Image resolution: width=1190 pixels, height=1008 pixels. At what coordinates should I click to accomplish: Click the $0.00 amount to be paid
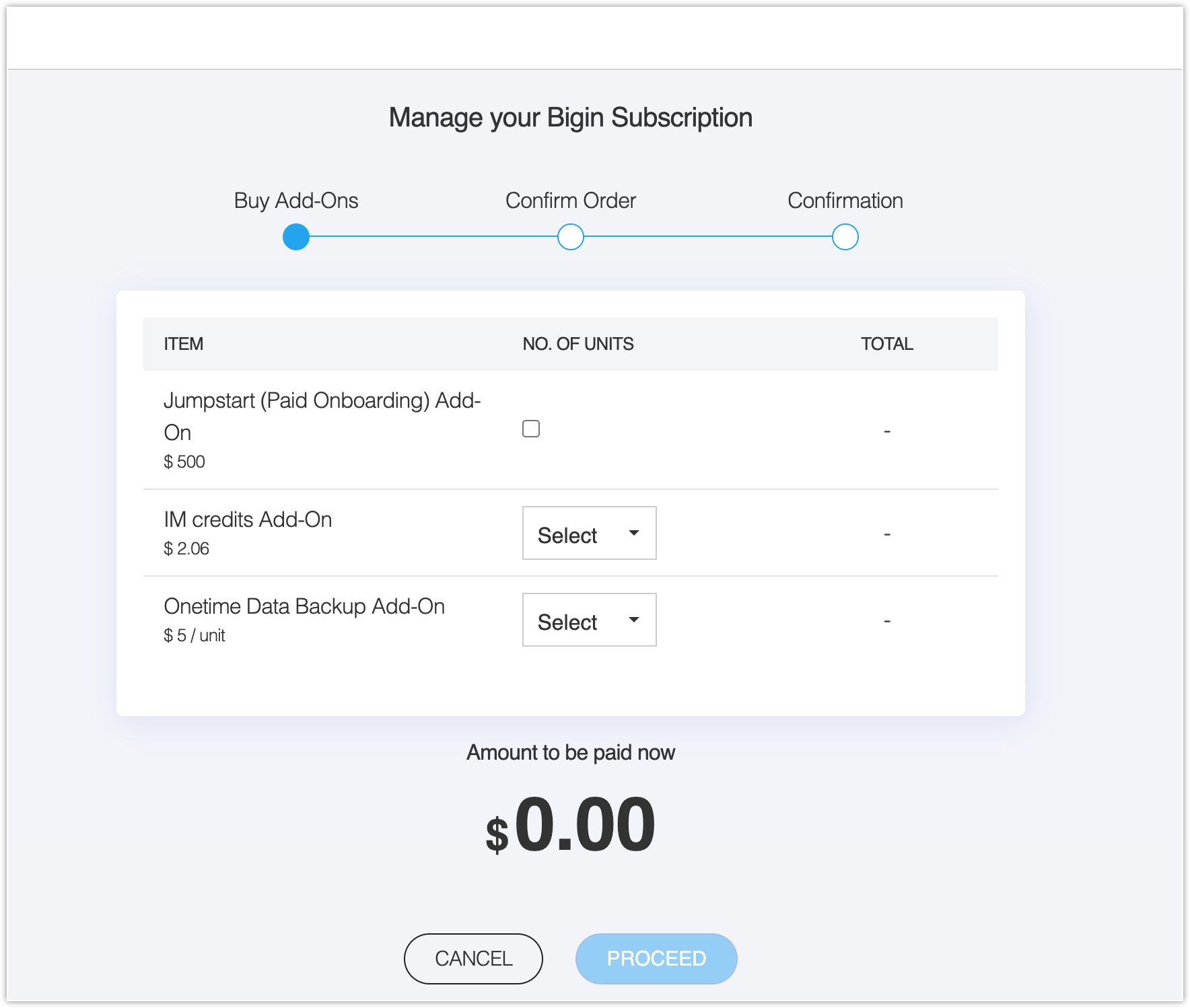[571, 825]
